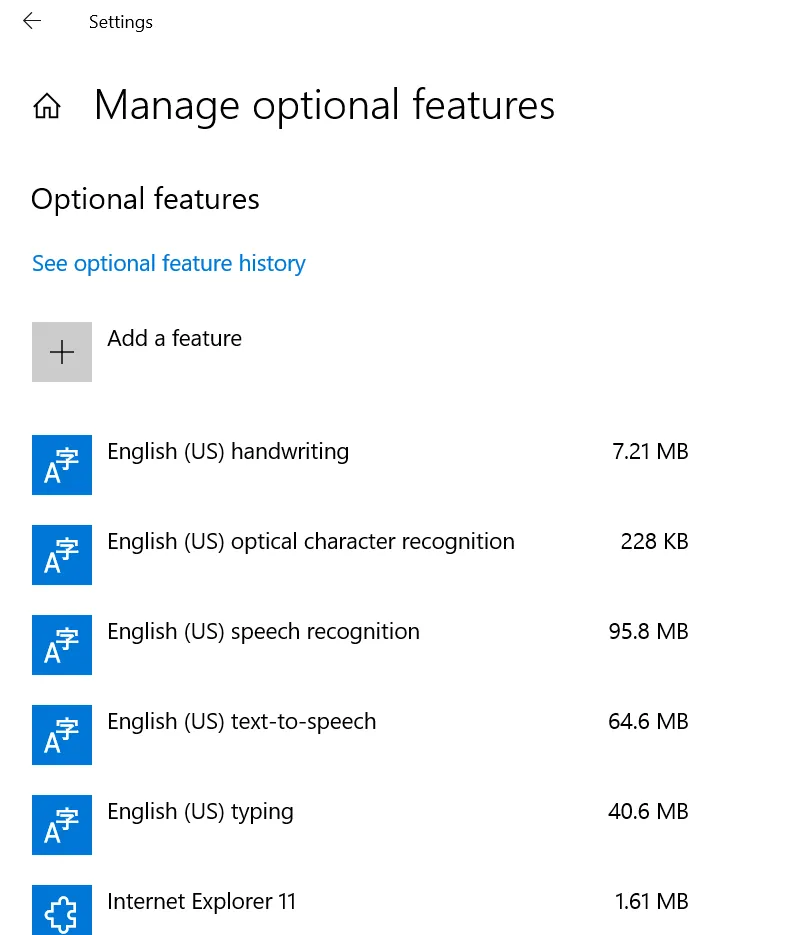This screenshot has width=790, height=935.
Task: Click the Optional features subheading
Action: (145, 199)
